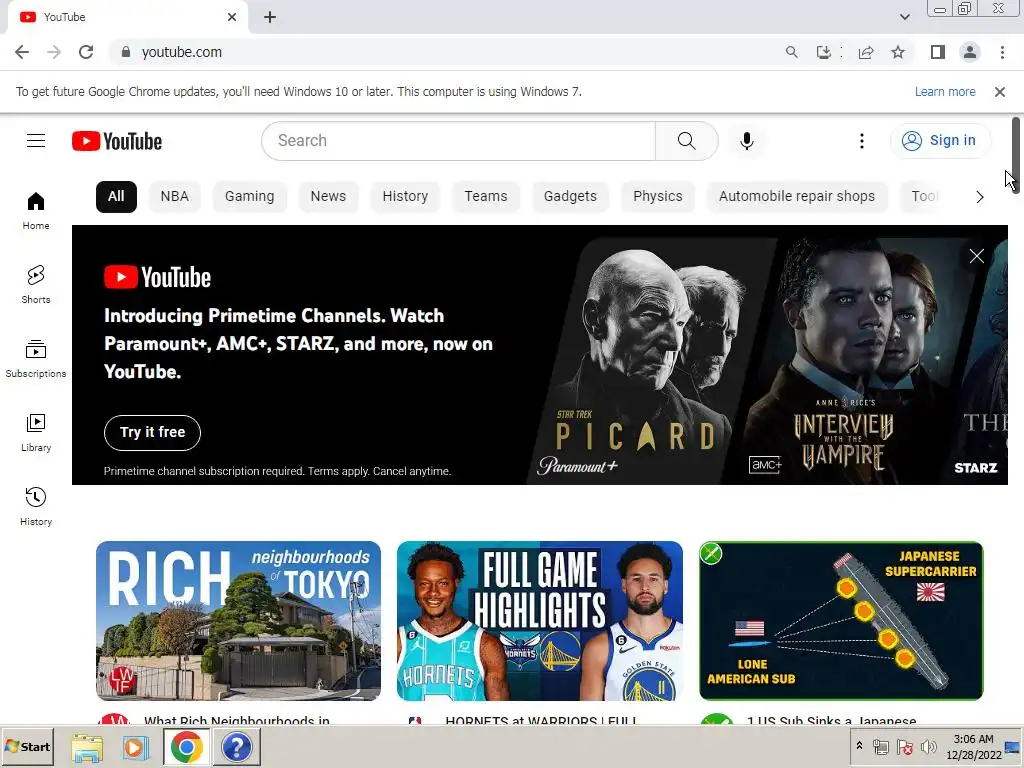Click the magnifier search button
This screenshot has width=1024, height=768.
click(x=686, y=141)
